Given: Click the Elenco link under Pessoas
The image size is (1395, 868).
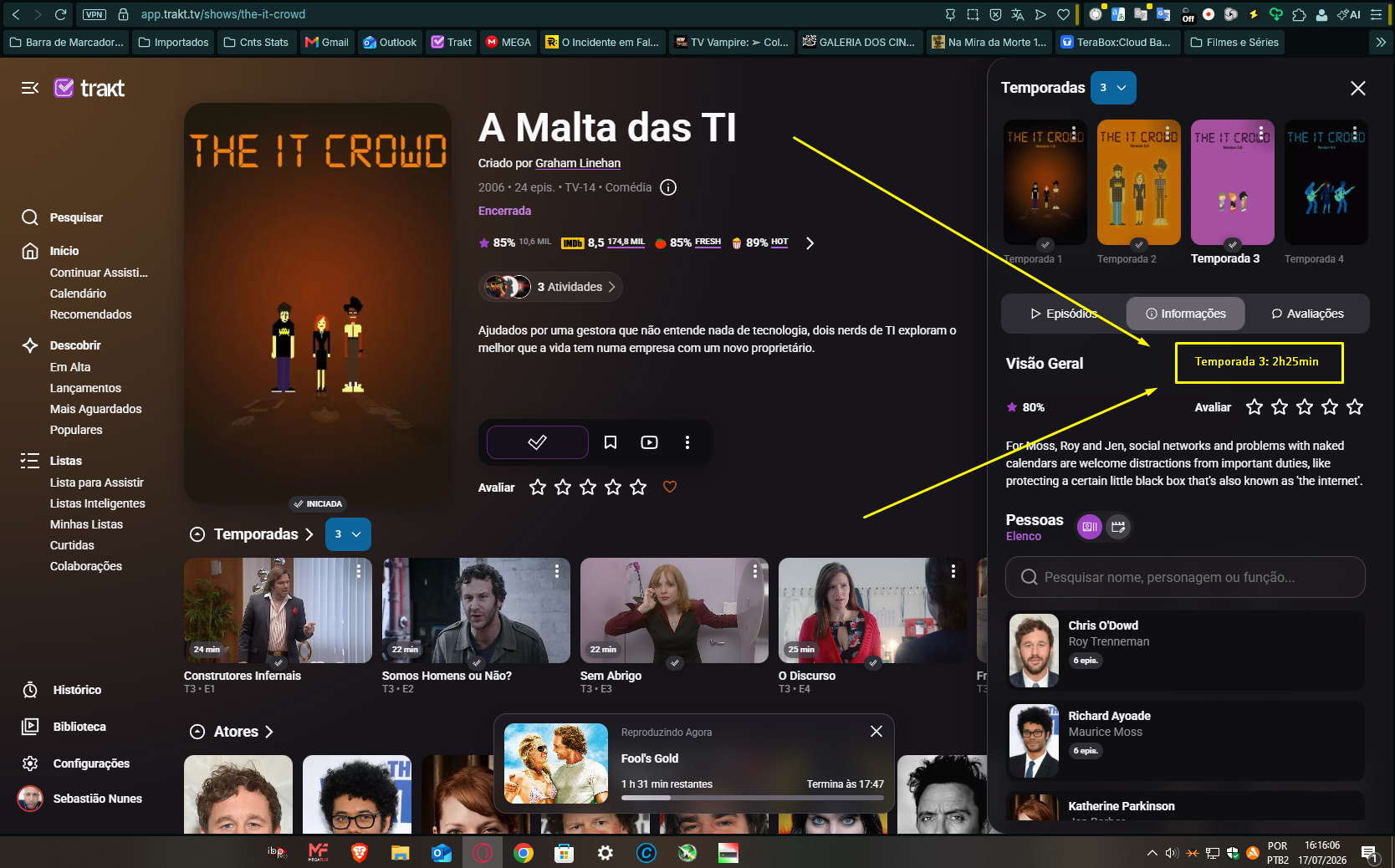Looking at the screenshot, I should pos(1024,536).
